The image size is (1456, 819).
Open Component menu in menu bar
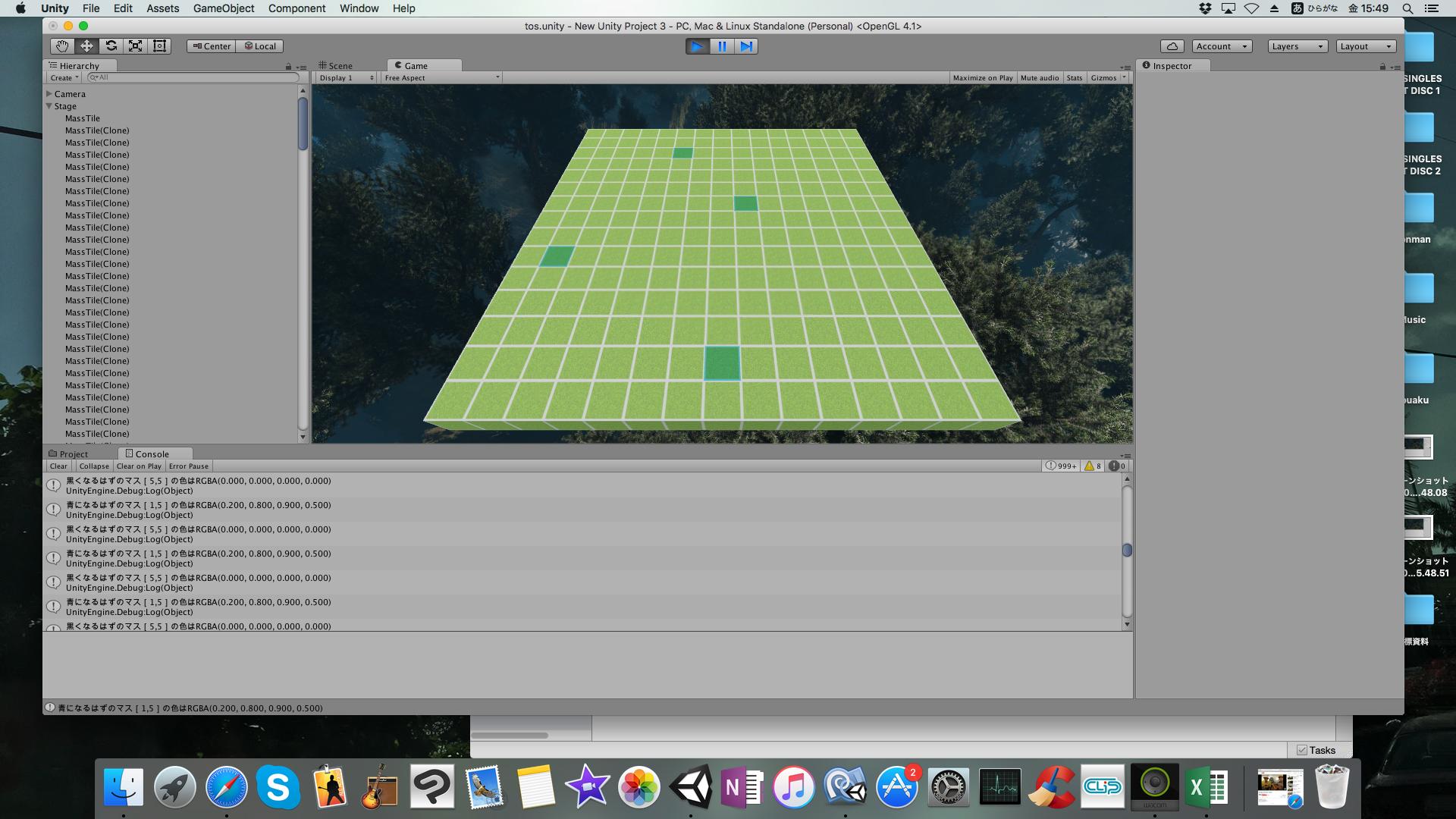pos(296,8)
